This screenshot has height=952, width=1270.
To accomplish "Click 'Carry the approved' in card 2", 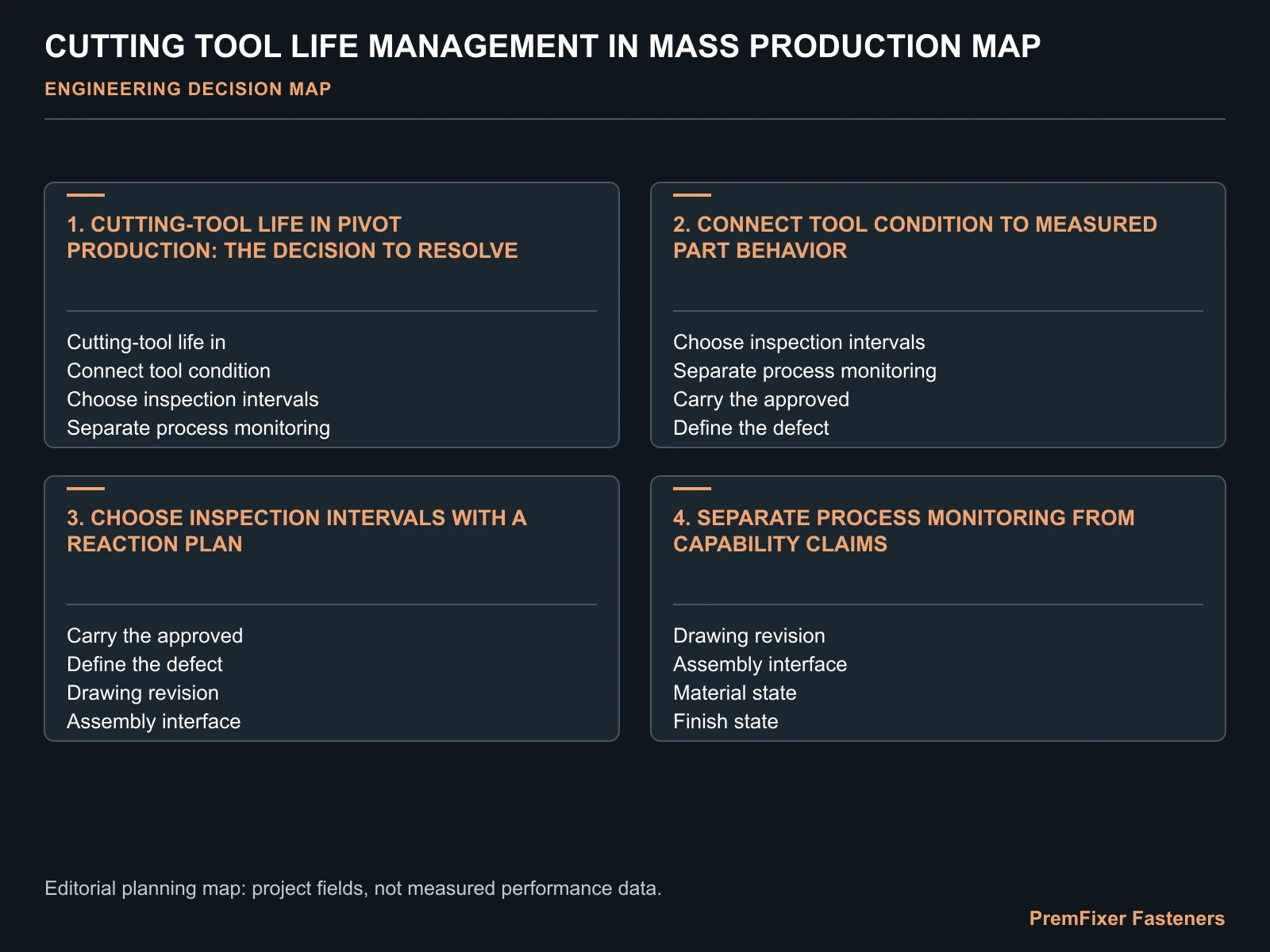I will click(761, 399).
